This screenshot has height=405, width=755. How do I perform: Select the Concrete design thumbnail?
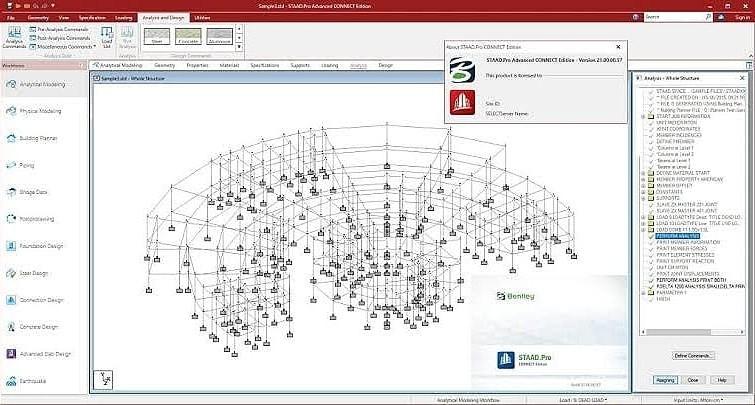click(188, 37)
